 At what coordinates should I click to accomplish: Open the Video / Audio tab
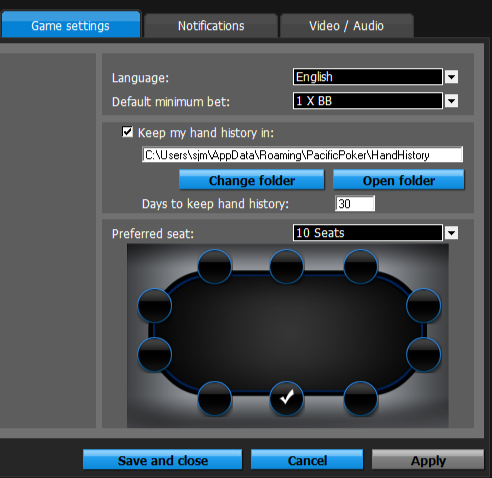click(347, 26)
